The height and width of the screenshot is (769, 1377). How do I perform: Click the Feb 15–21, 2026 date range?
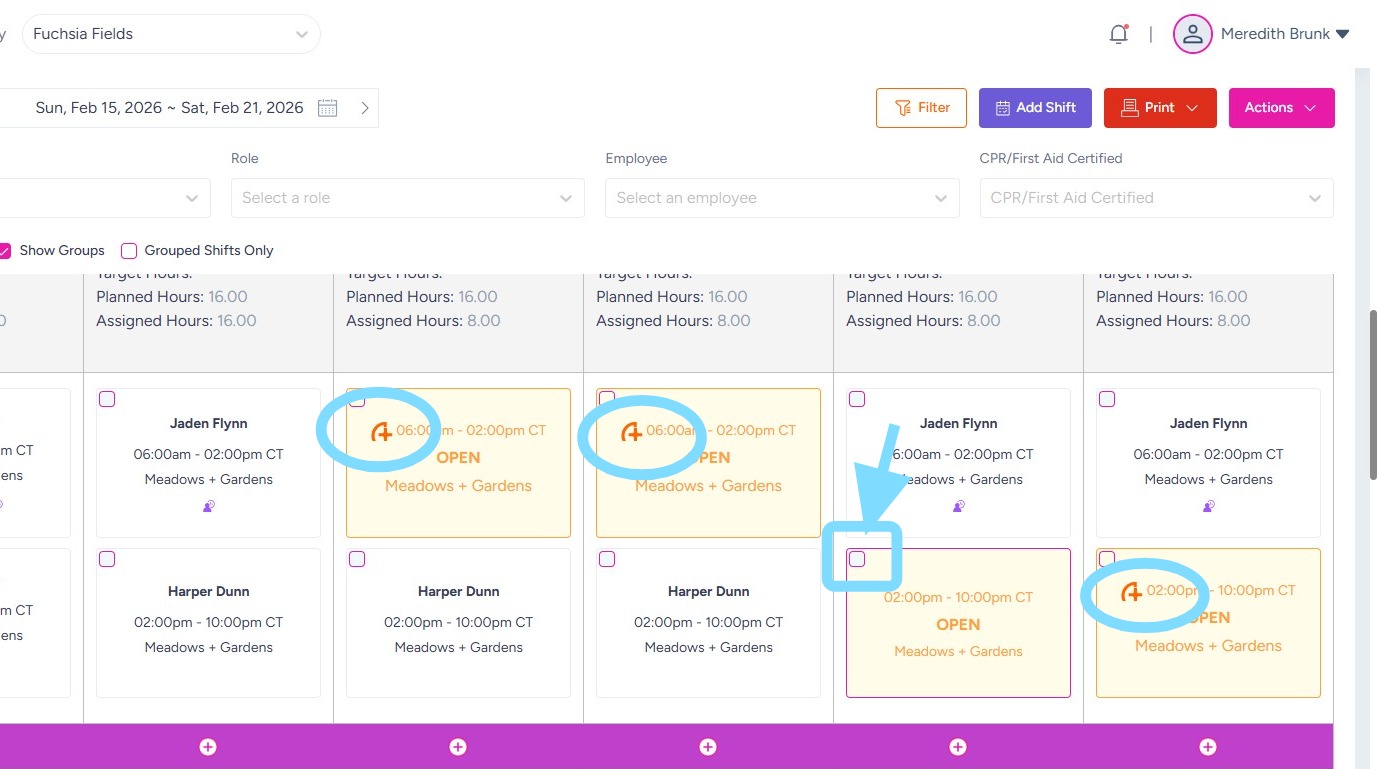pyautogui.click(x=169, y=108)
